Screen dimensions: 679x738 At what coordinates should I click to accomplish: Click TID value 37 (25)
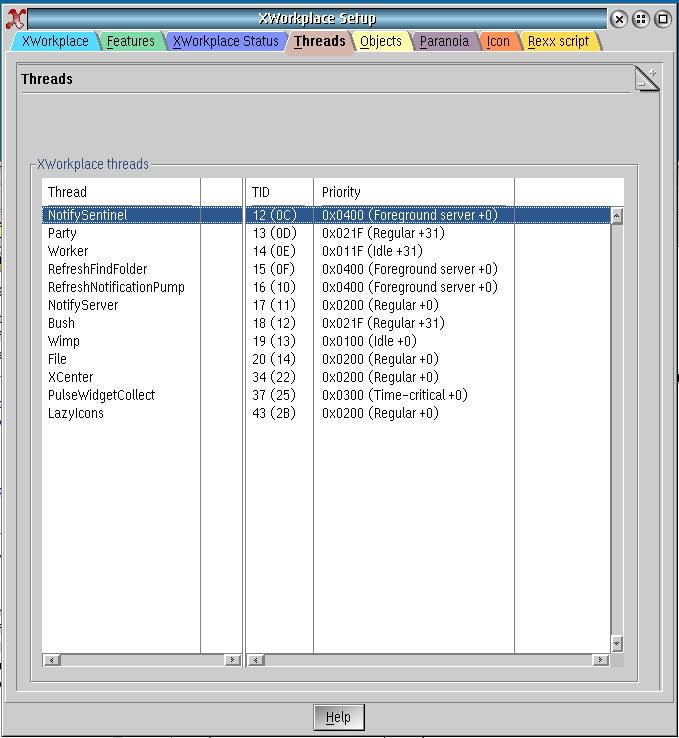pyautogui.click(x=274, y=395)
